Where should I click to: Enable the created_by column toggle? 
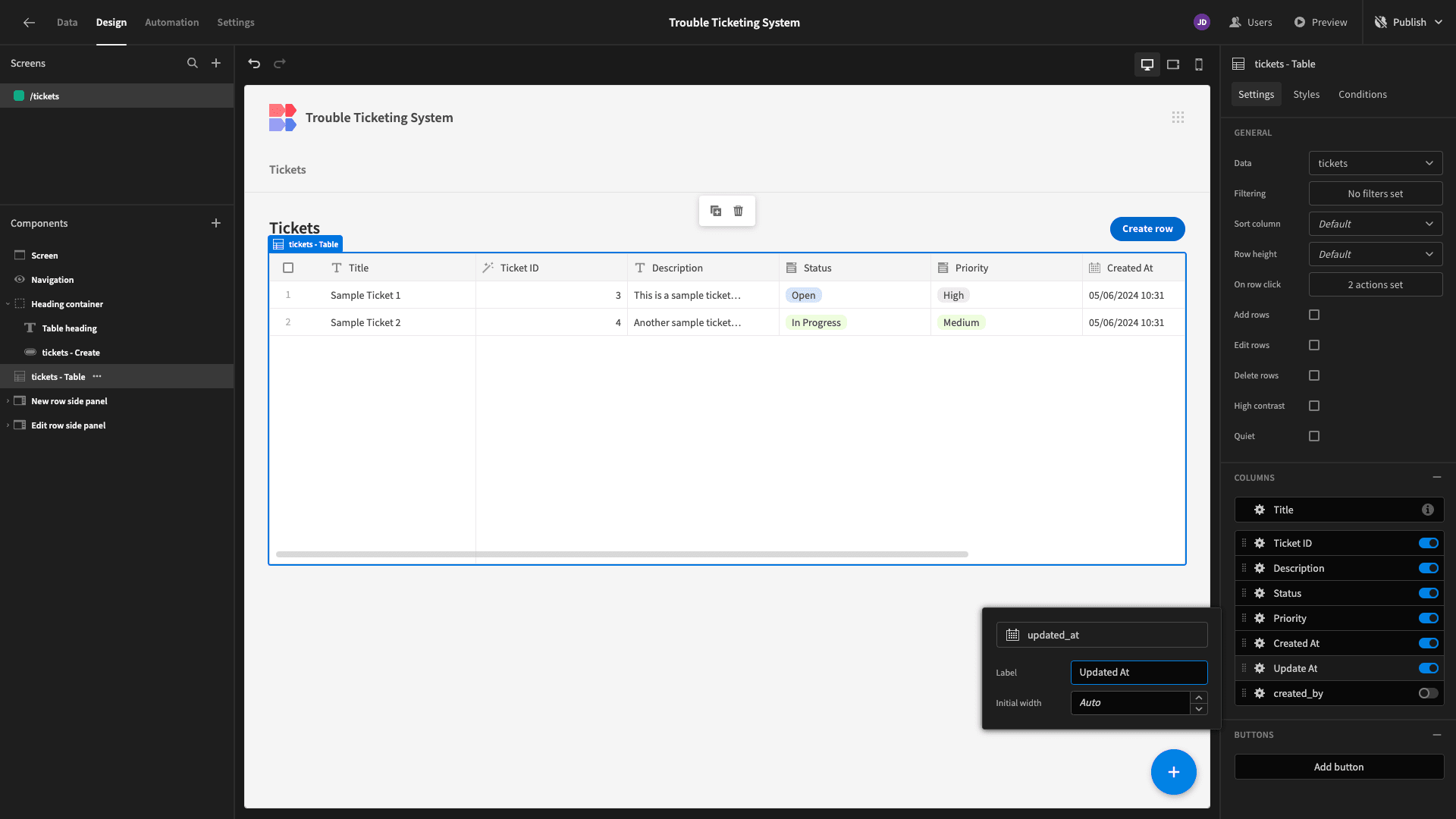[1429, 693]
